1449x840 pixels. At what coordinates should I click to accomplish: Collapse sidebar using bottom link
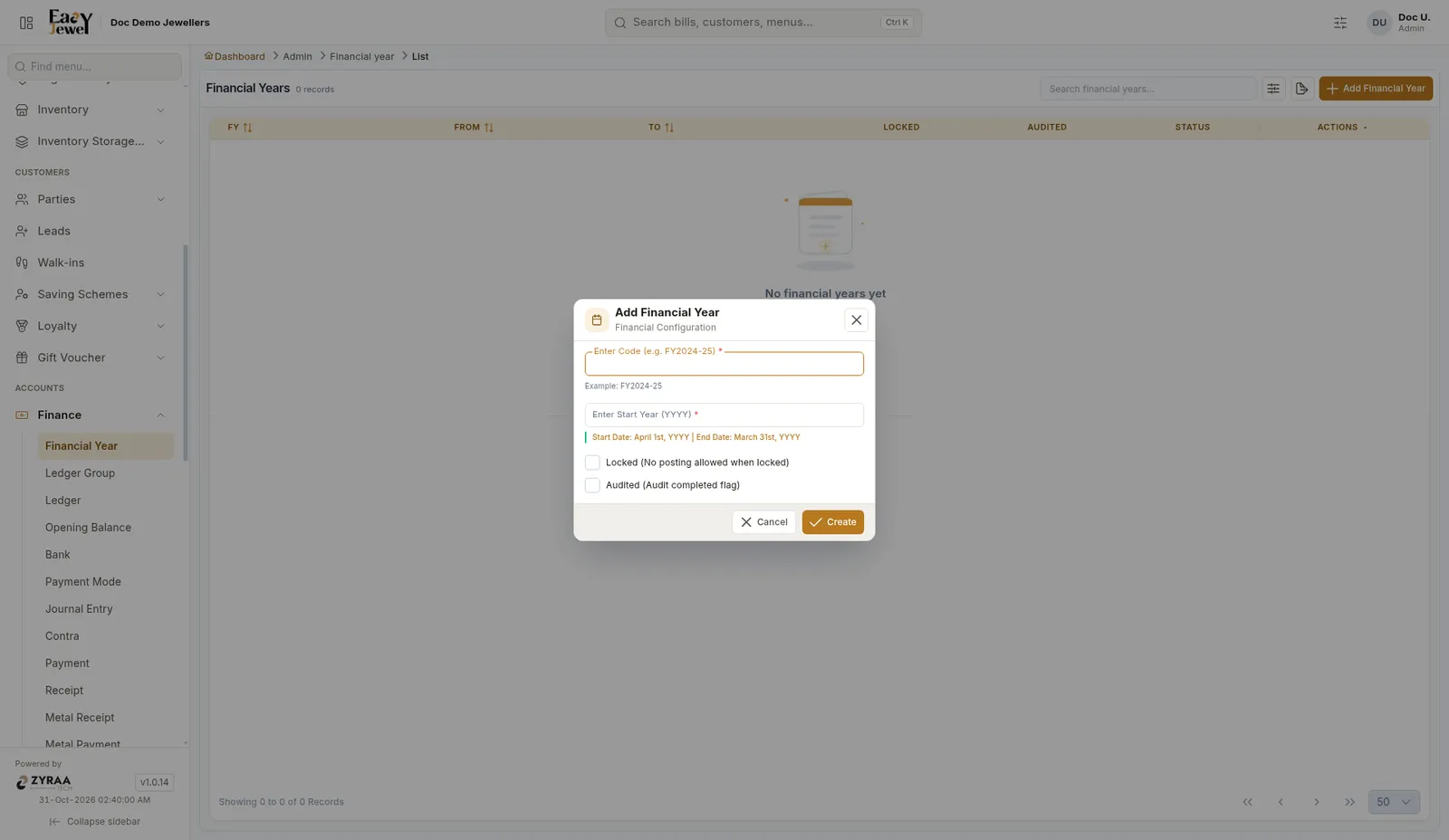(x=95, y=822)
